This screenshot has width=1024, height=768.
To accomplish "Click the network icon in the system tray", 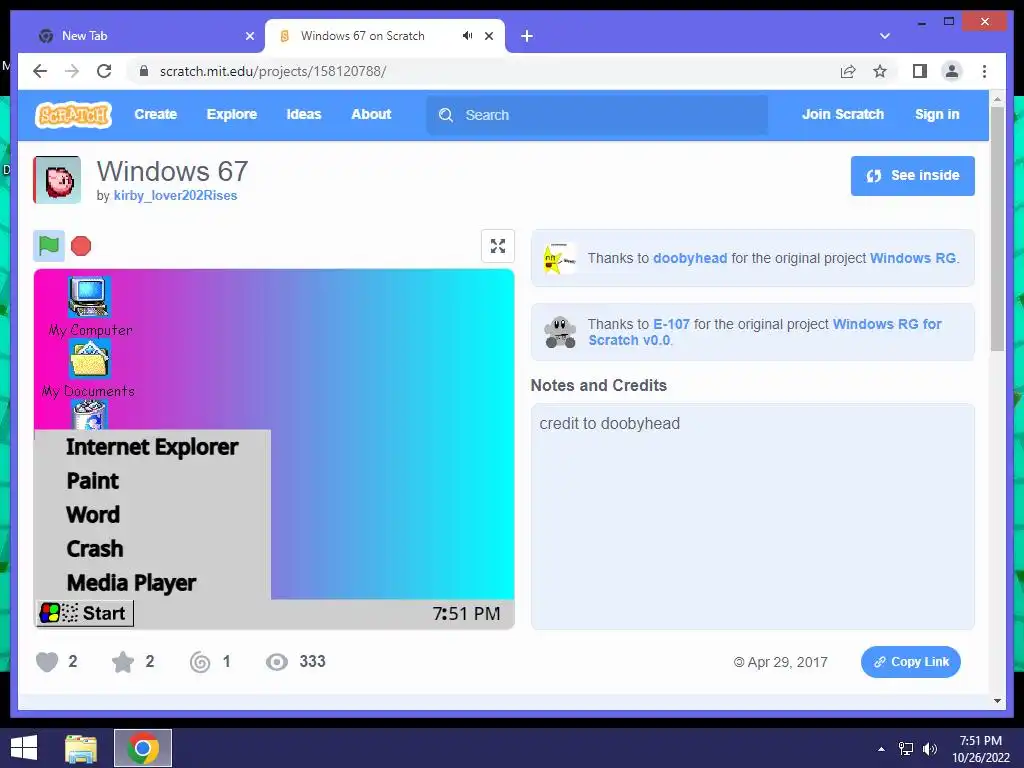I will (x=906, y=749).
